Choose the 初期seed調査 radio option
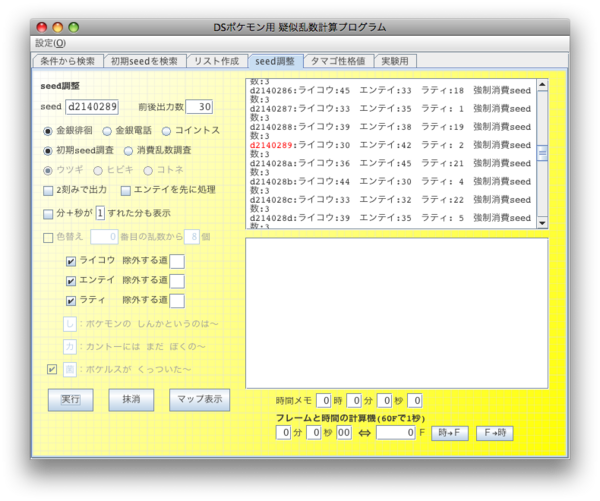This screenshot has height=501, width=600. click(x=47, y=151)
